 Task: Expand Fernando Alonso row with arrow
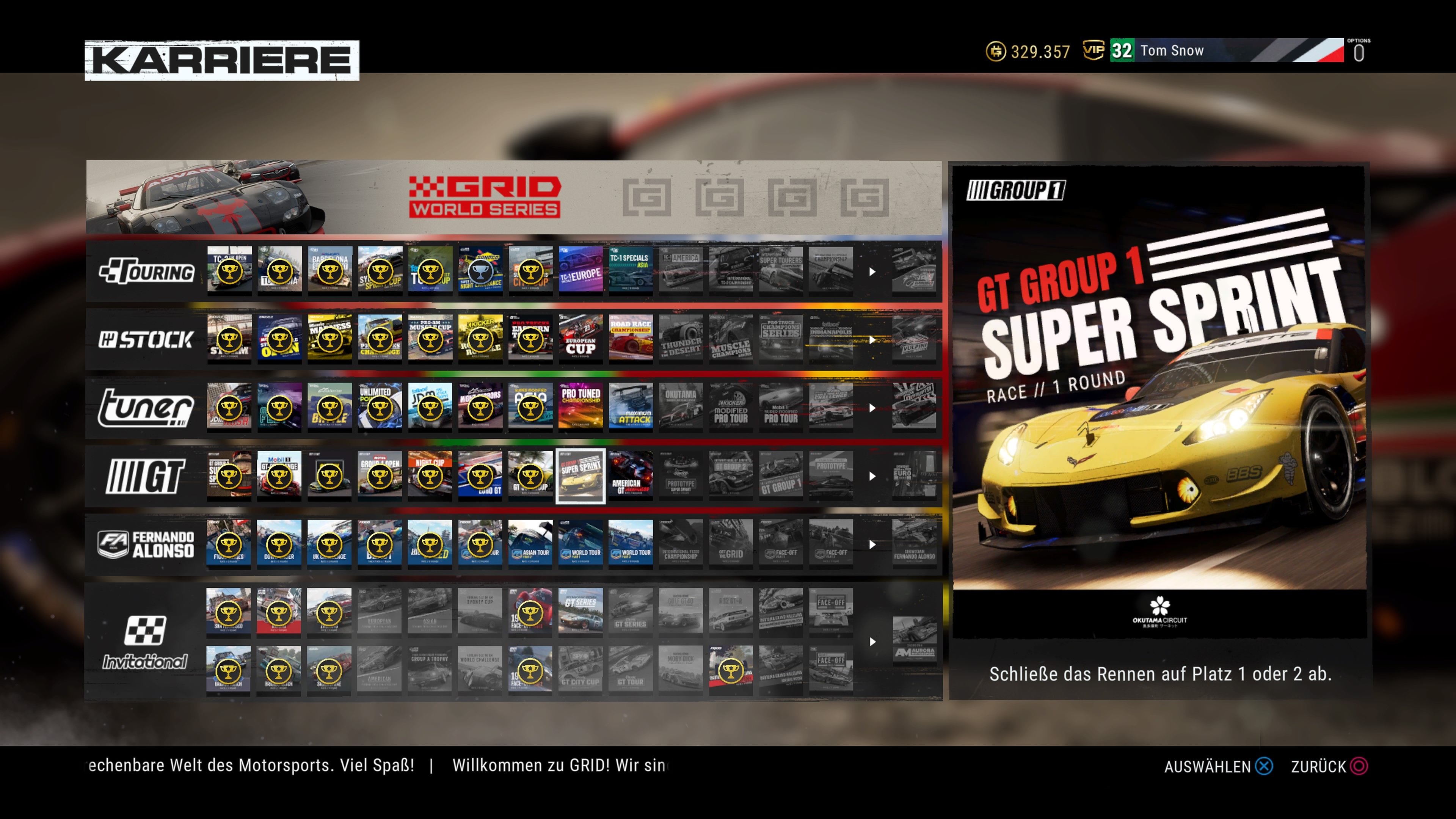coord(872,544)
